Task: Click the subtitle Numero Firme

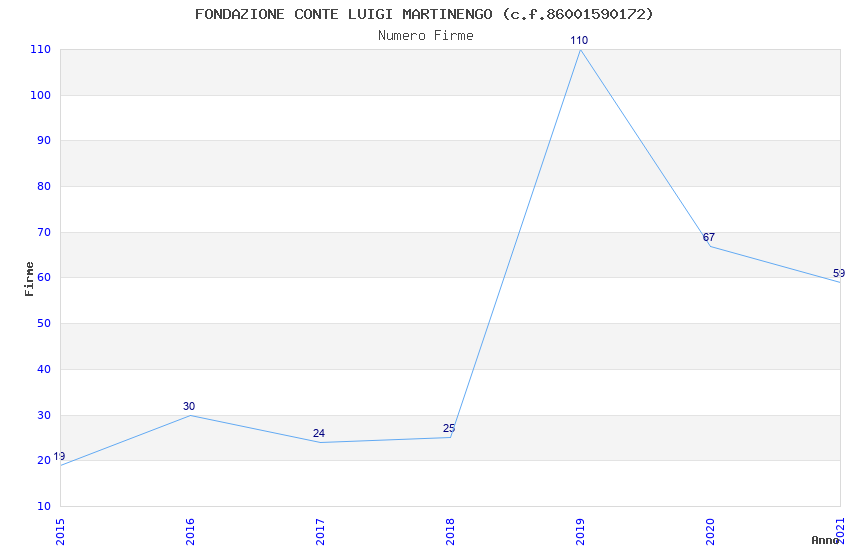Action: click(426, 36)
